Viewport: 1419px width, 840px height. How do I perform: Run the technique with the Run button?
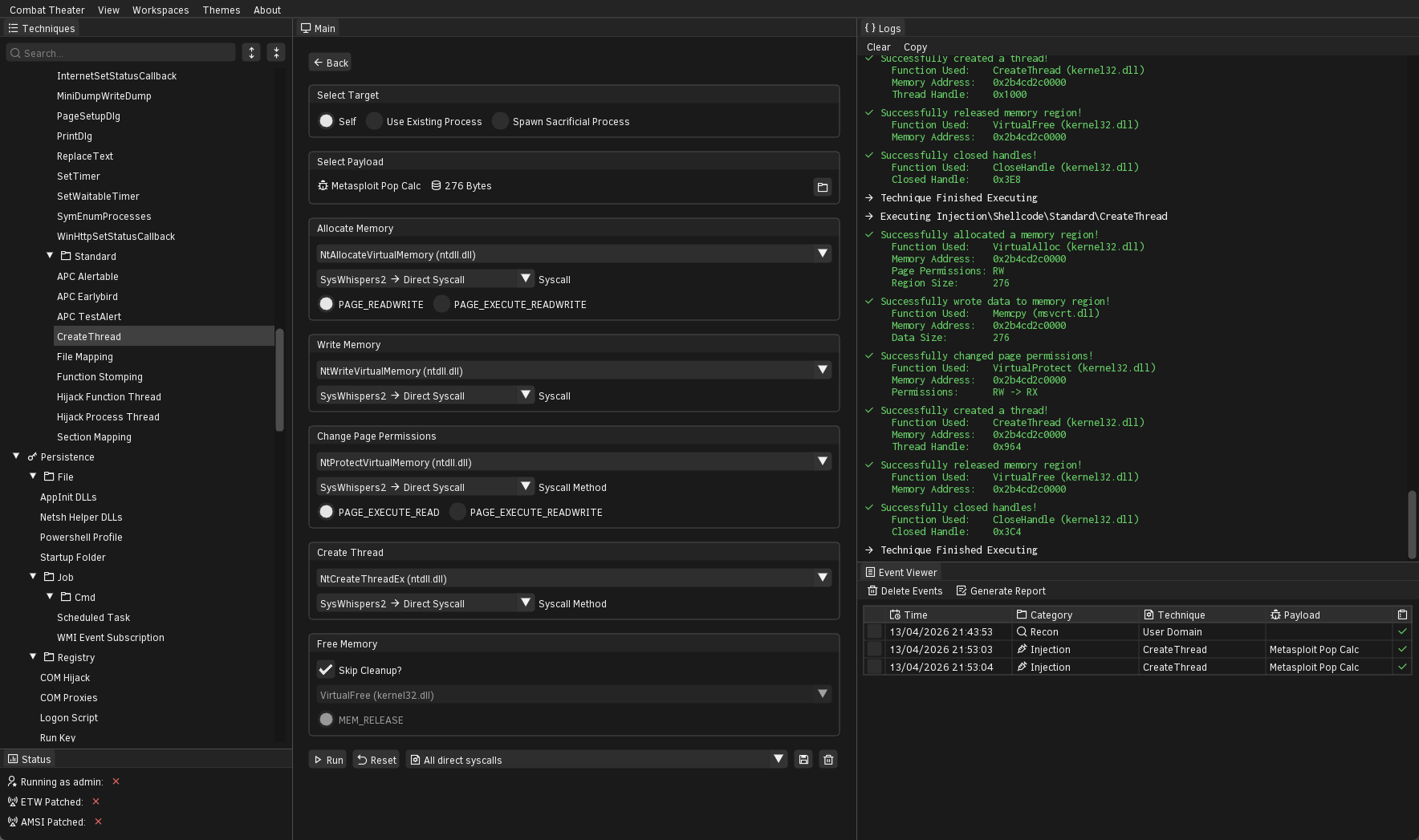click(x=327, y=759)
